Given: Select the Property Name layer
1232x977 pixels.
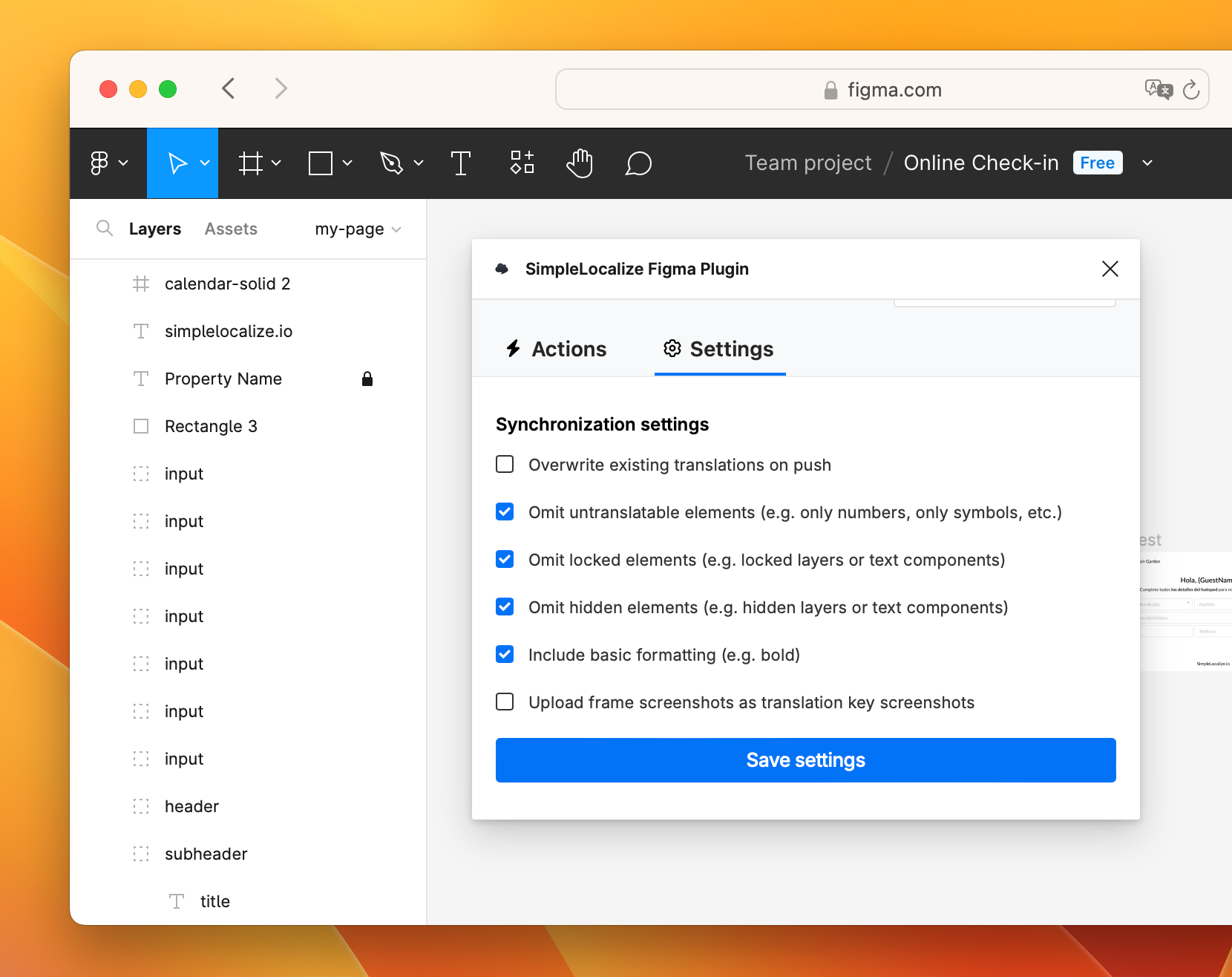Looking at the screenshot, I should (x=248, y=379).
